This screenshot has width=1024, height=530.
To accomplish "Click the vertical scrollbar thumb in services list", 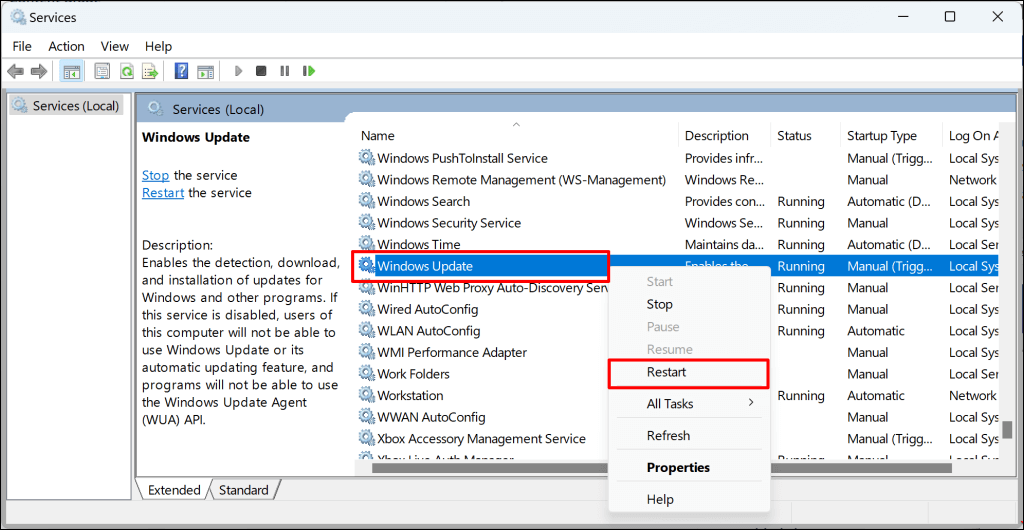I will coord(1008,430).
